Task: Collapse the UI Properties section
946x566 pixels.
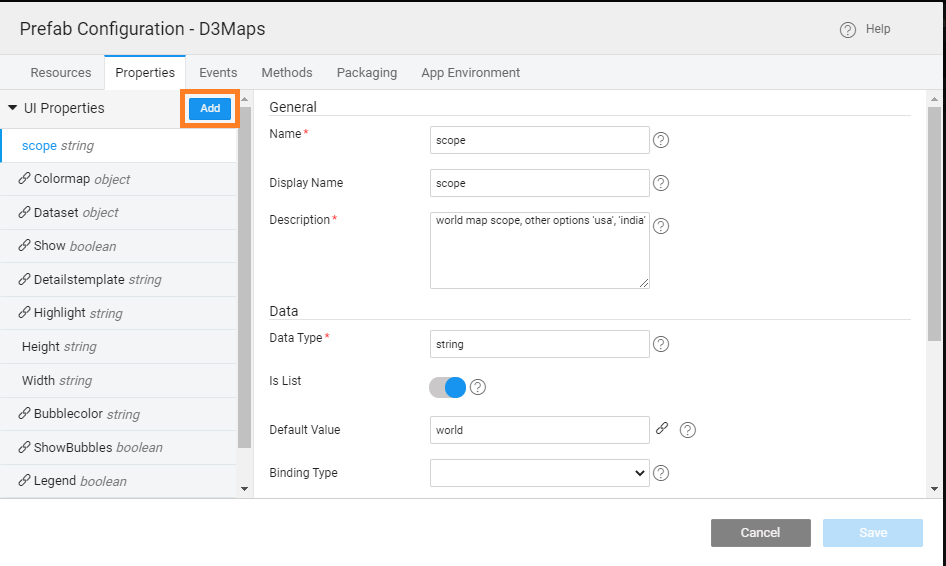Action: 13,108
